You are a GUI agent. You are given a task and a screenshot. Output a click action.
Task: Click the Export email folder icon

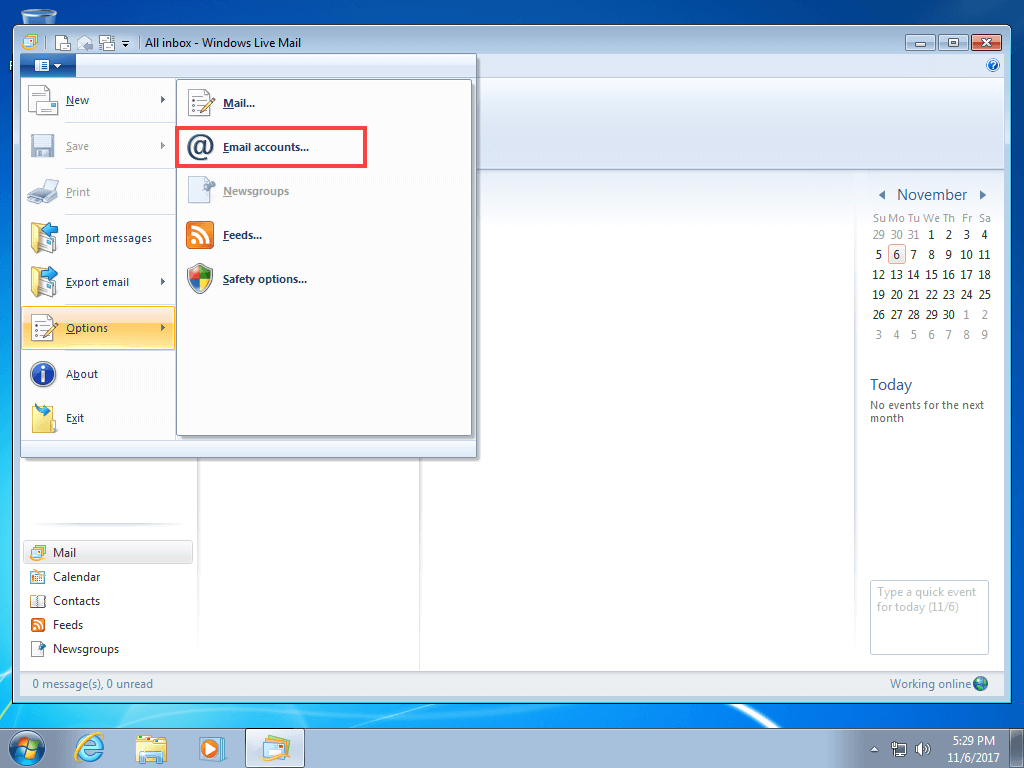click(x=43, y=282)
